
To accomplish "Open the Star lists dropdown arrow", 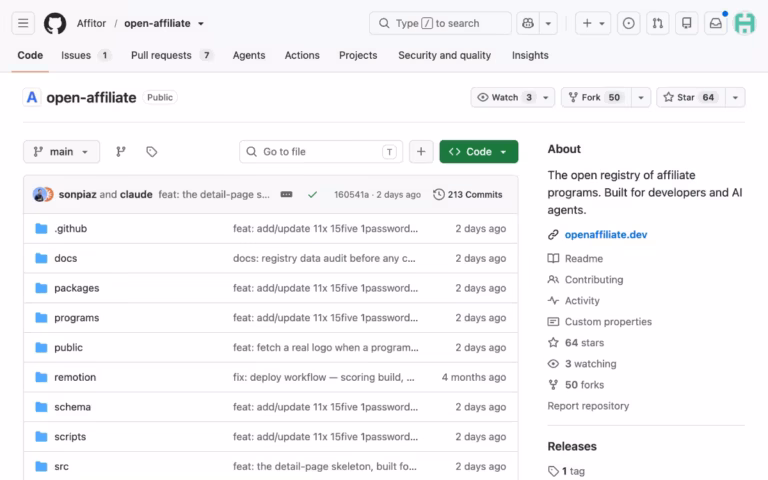I will tap(735, 97).
